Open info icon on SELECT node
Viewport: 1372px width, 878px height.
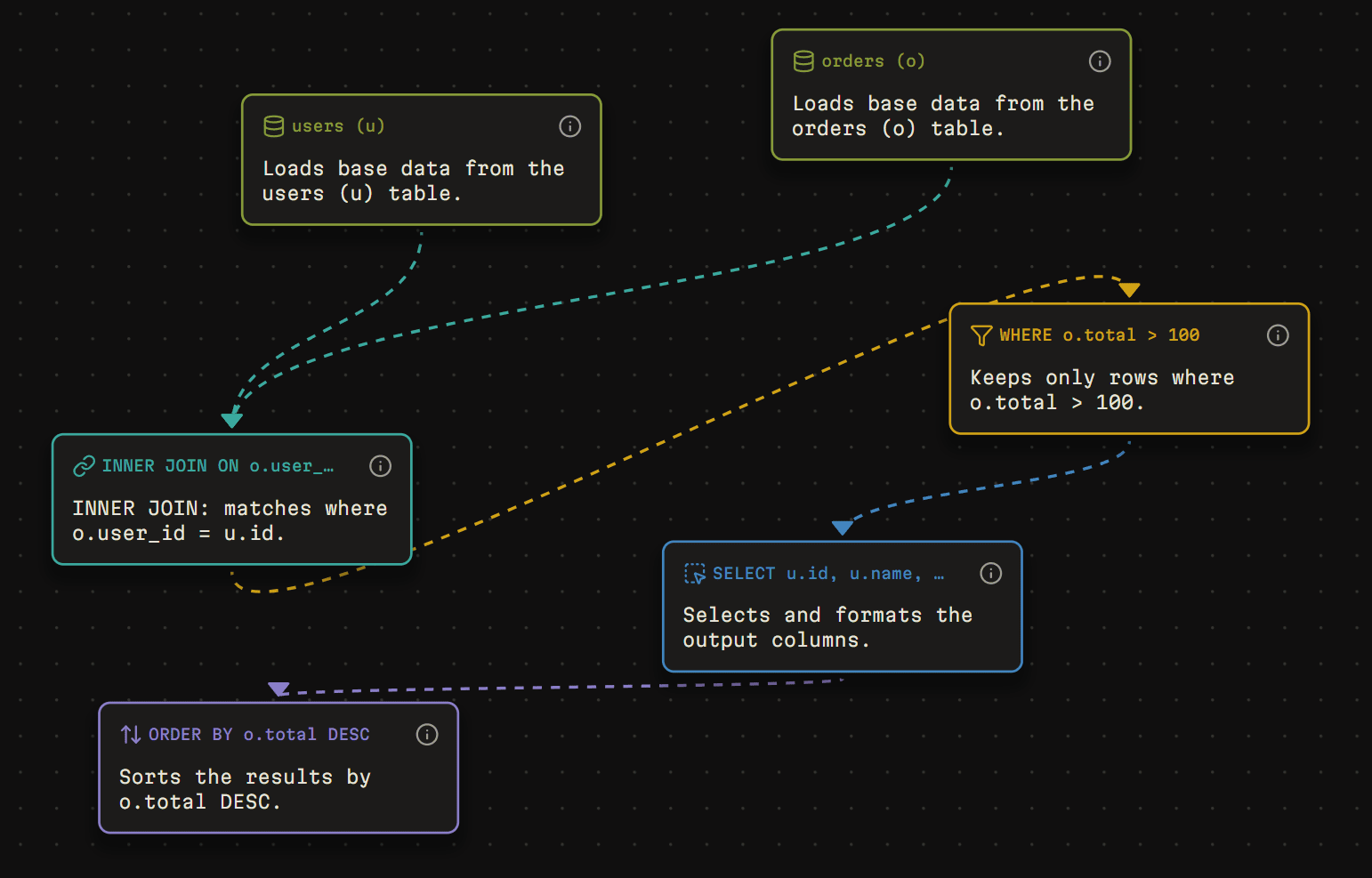[990, 574]
